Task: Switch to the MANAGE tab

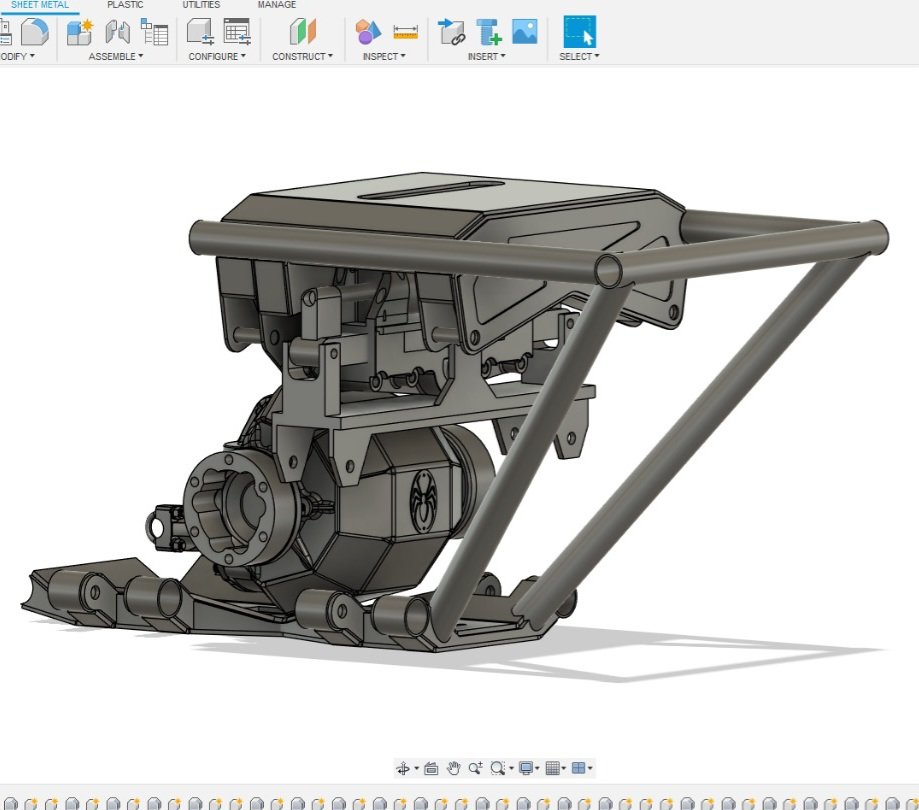Action: 277,5
